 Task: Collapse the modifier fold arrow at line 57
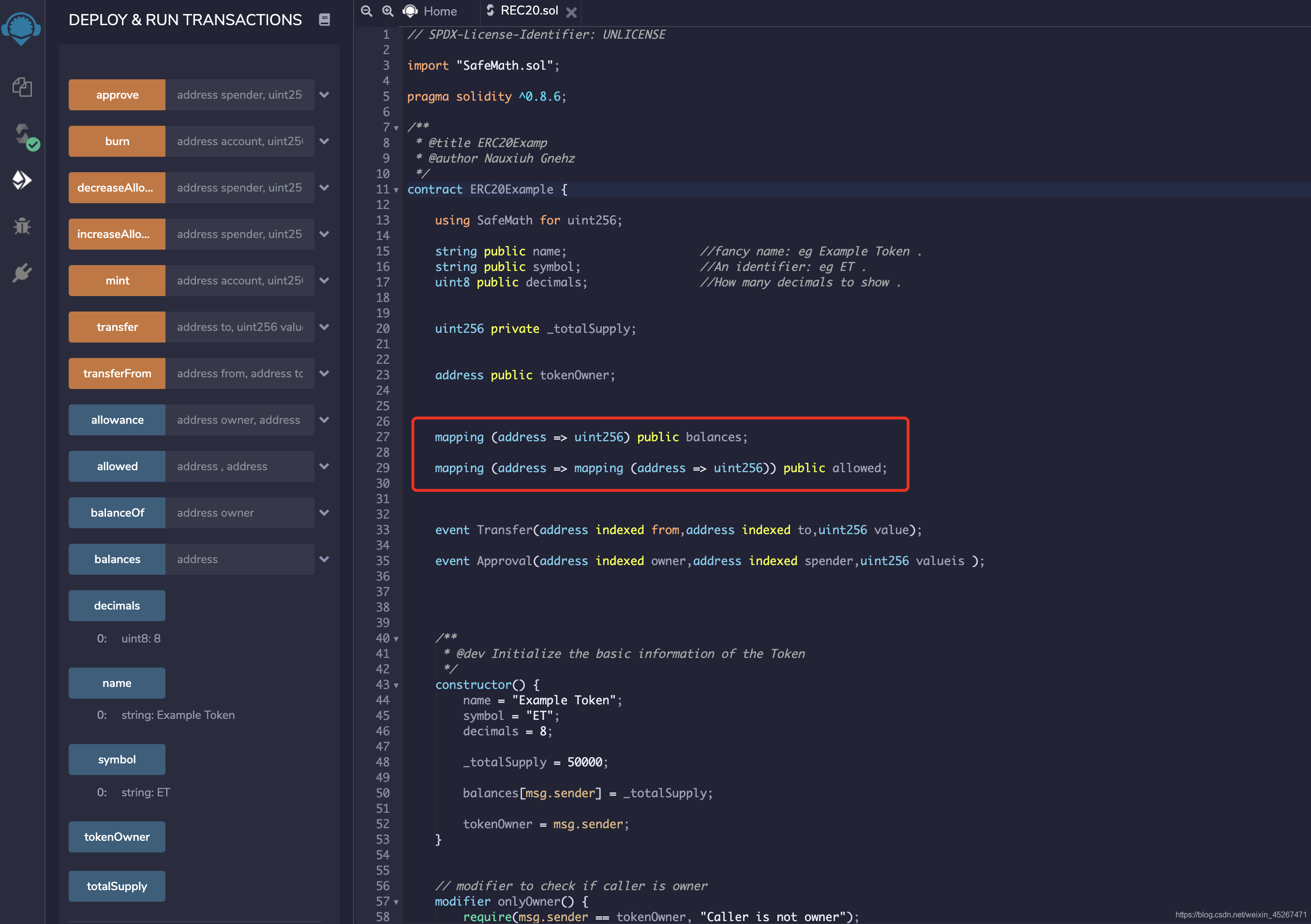[x=396, y=902]
